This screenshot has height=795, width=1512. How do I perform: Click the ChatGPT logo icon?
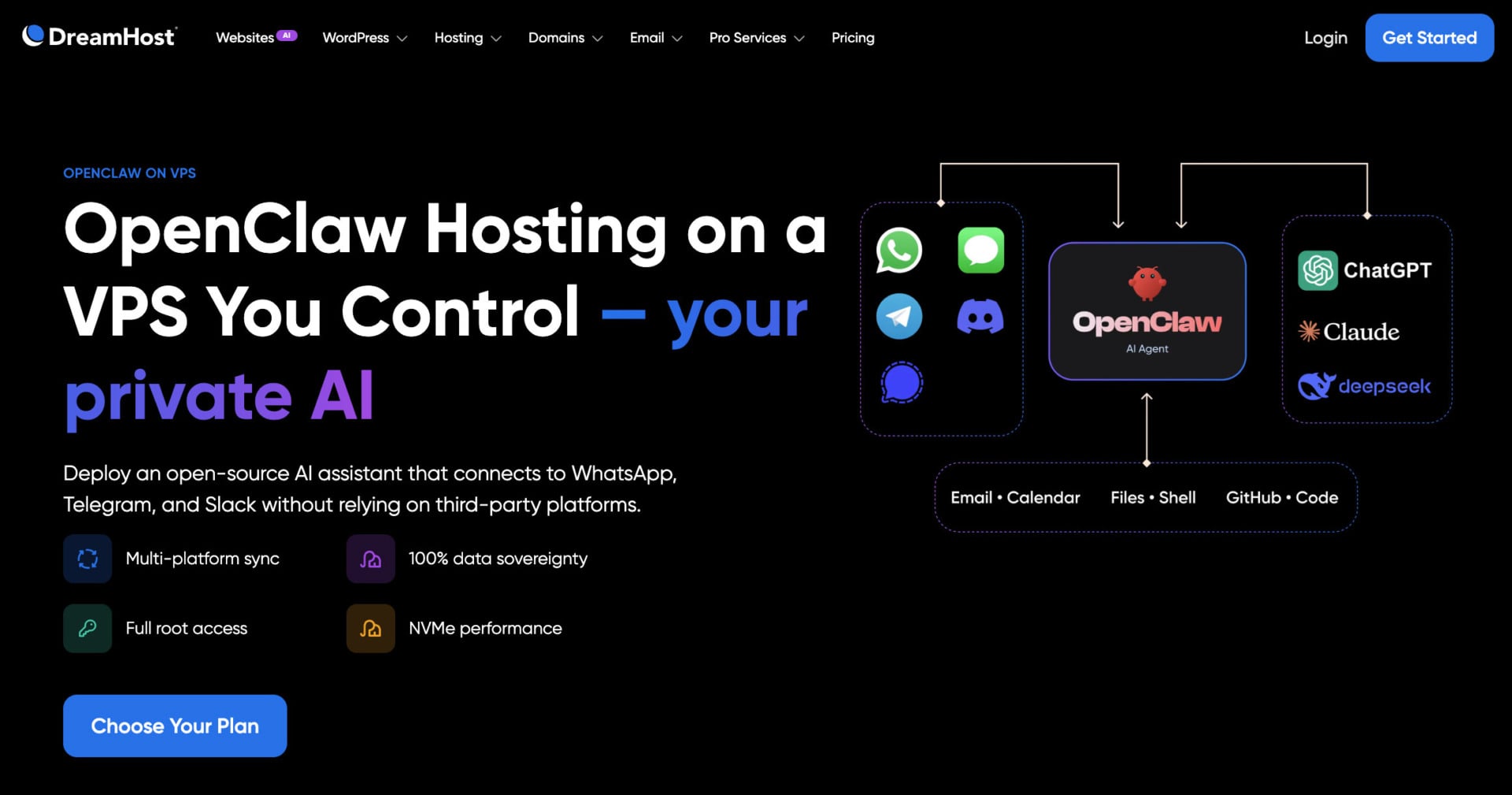[1317, 270]
